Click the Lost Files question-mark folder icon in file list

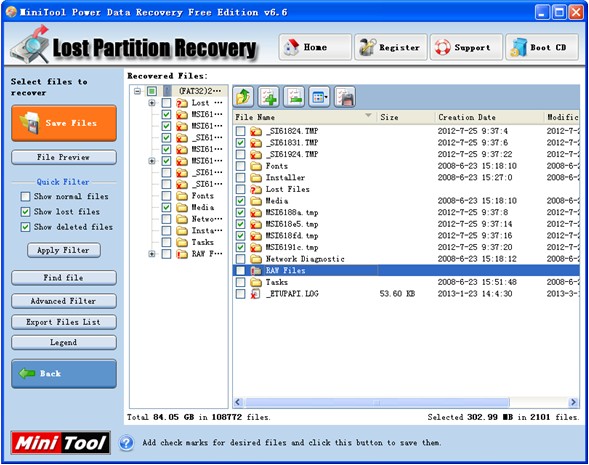[256, 189]
